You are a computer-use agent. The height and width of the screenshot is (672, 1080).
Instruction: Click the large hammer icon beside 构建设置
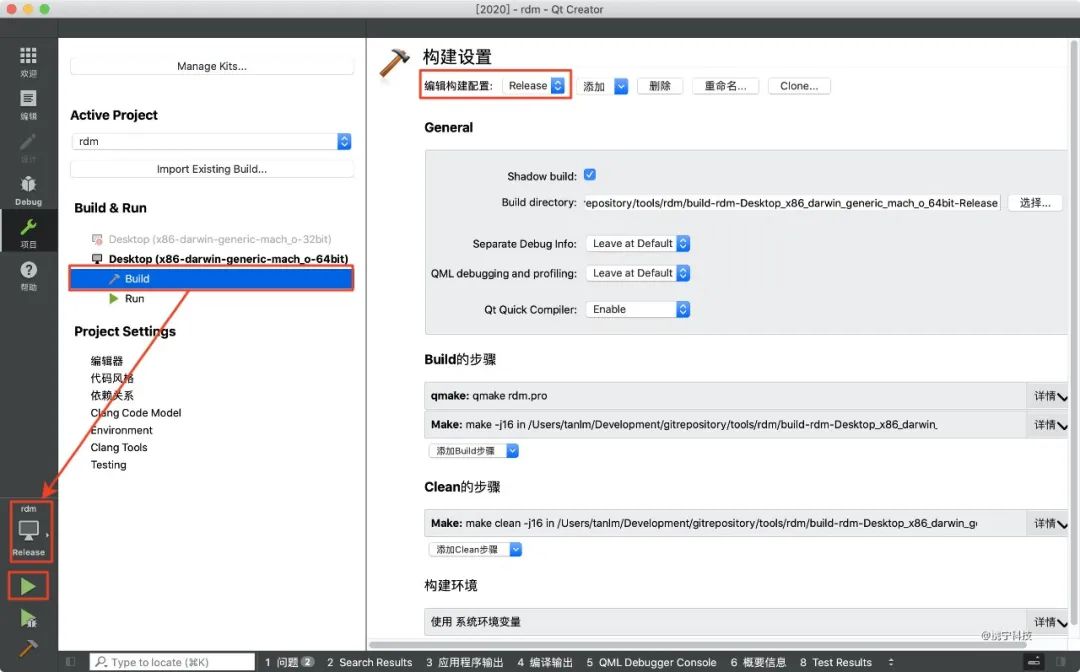coord(395,63)
